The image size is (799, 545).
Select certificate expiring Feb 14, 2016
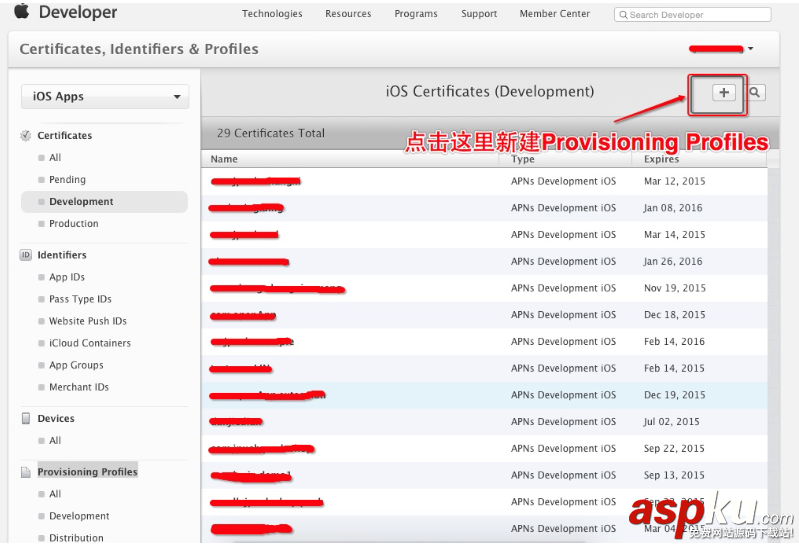tap(484, 342)
